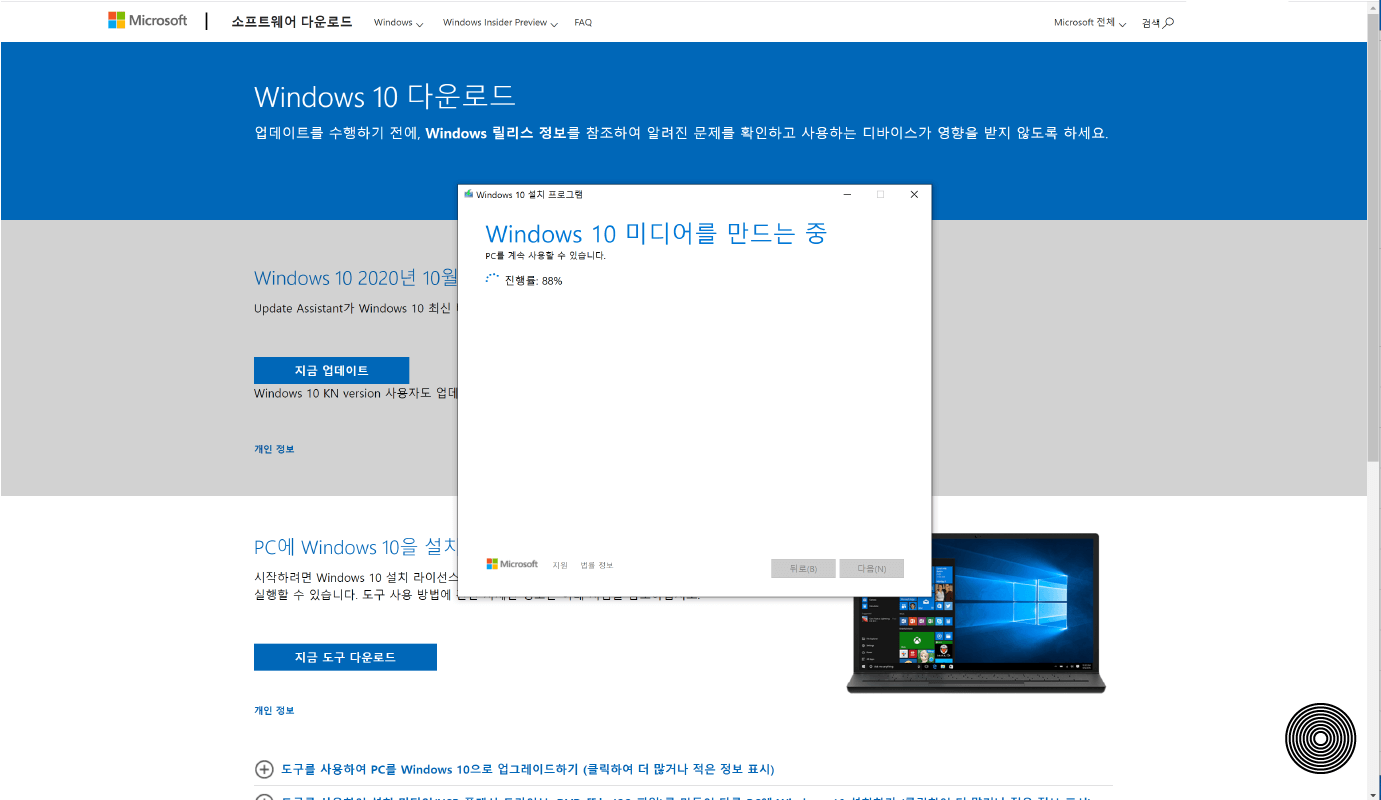Click the installer title bar app icon

pyautogui.click(x=468, y=194)
